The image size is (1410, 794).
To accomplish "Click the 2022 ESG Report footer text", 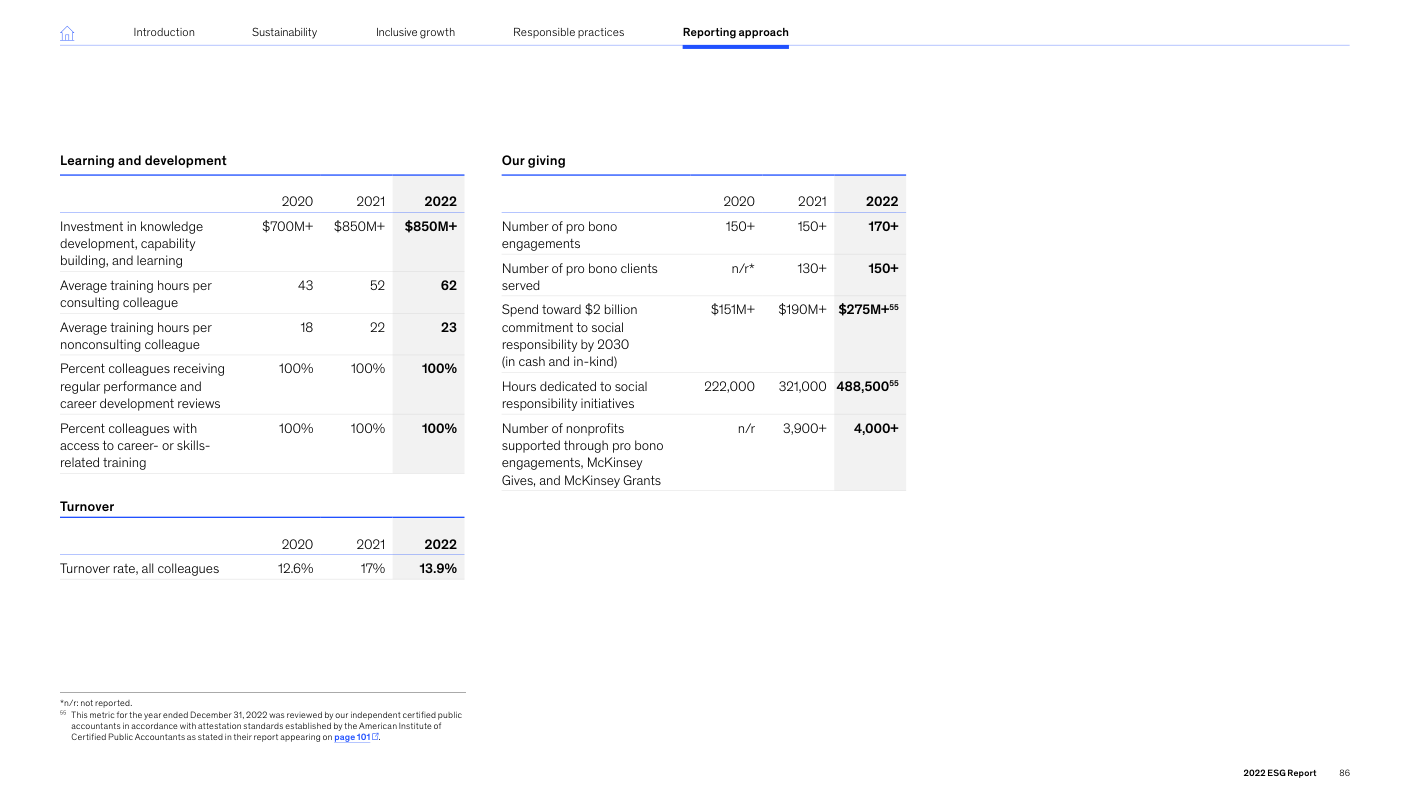I will click(x=1279, y=773).
